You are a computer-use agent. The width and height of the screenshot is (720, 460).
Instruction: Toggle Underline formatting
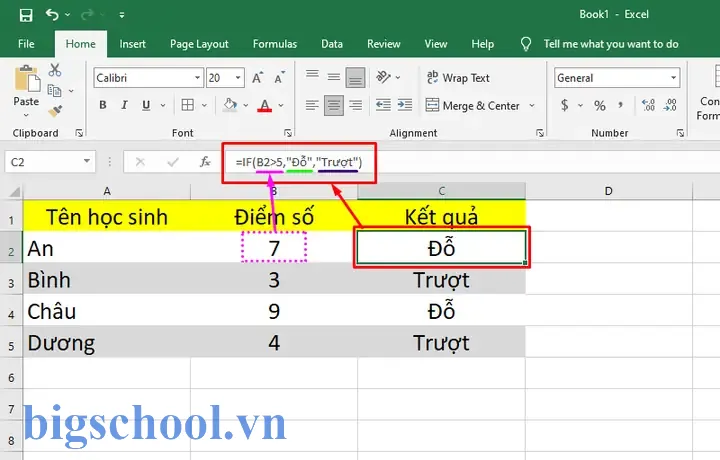point(146,105)
